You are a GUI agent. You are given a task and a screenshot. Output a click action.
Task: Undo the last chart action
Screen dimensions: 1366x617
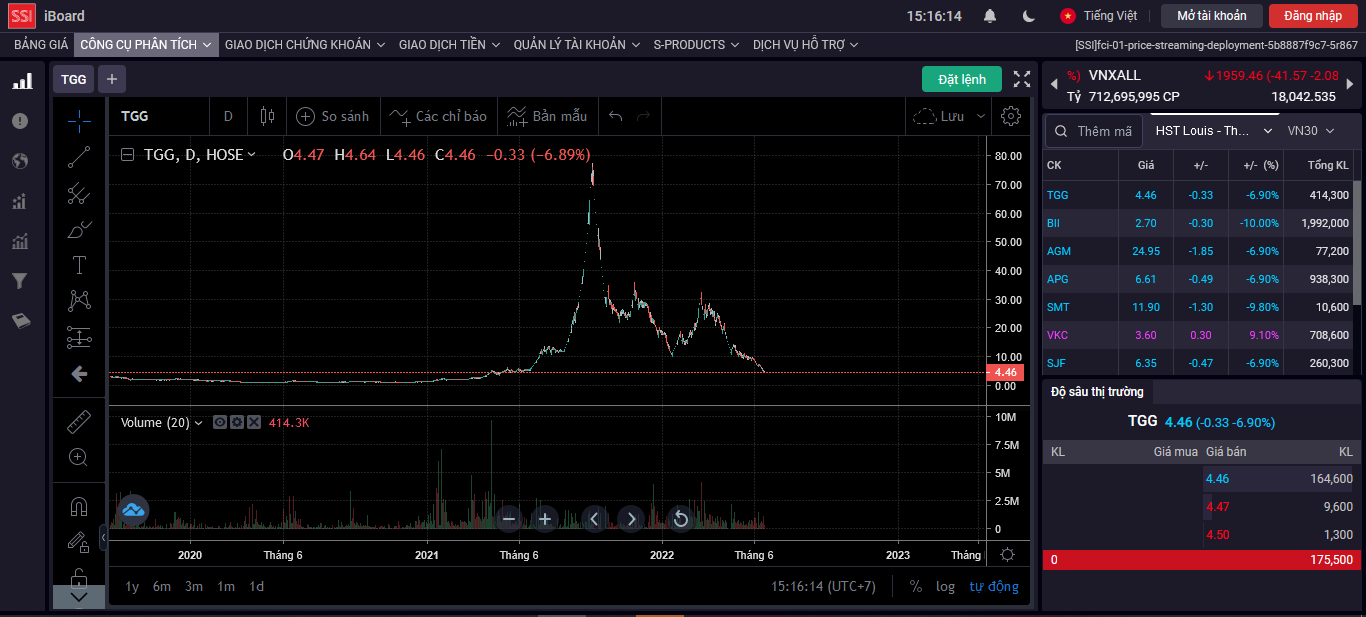tap(616, 116)
